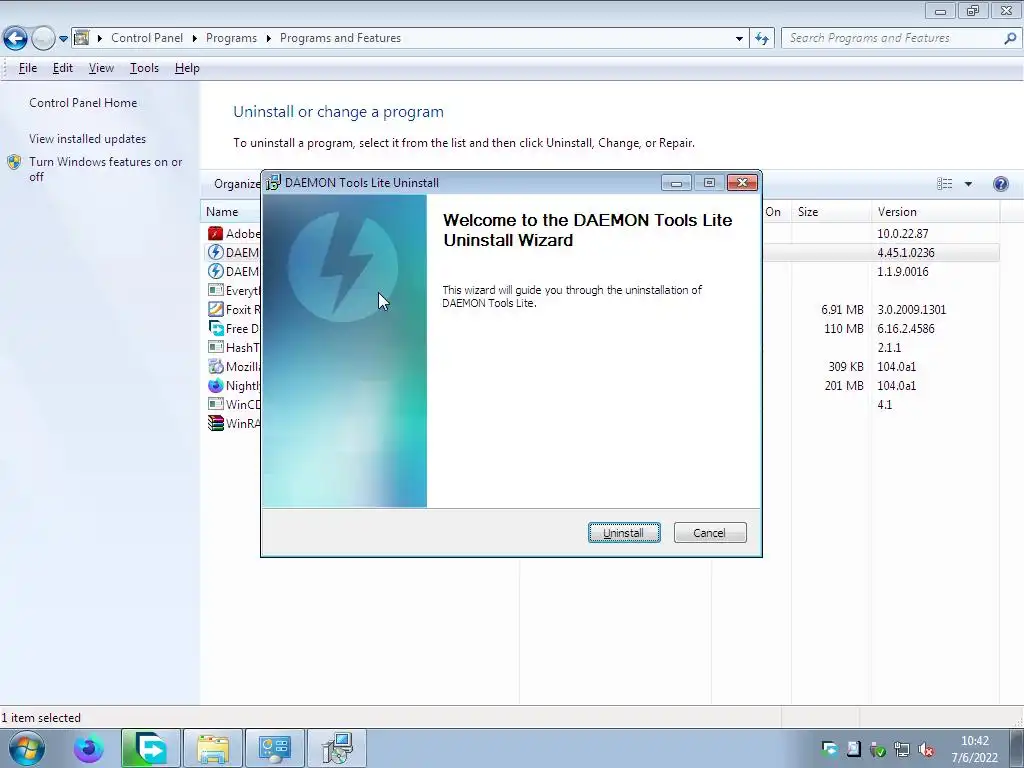The height and width of the screenshot is (768, 1024).
Task: Select the WinCD program icon
Action: pyautogui.click(x=216, y=404)
